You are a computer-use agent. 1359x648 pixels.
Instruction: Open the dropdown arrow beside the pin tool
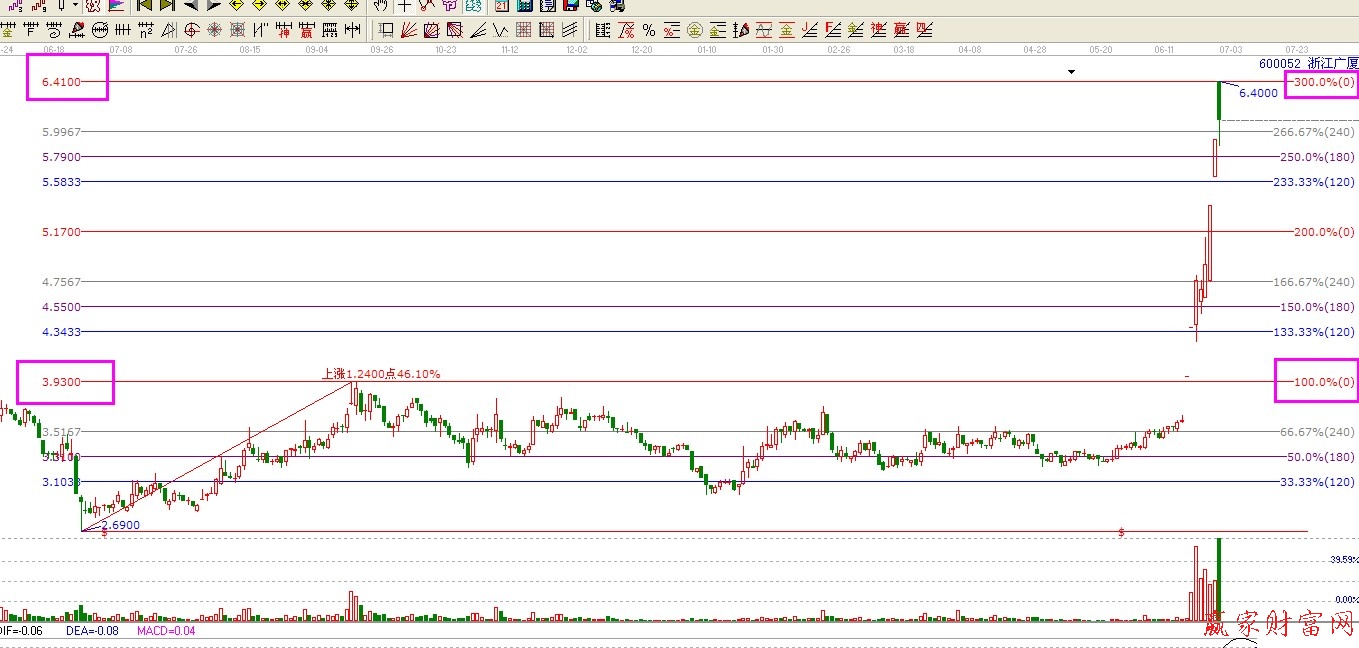point(74,6)
